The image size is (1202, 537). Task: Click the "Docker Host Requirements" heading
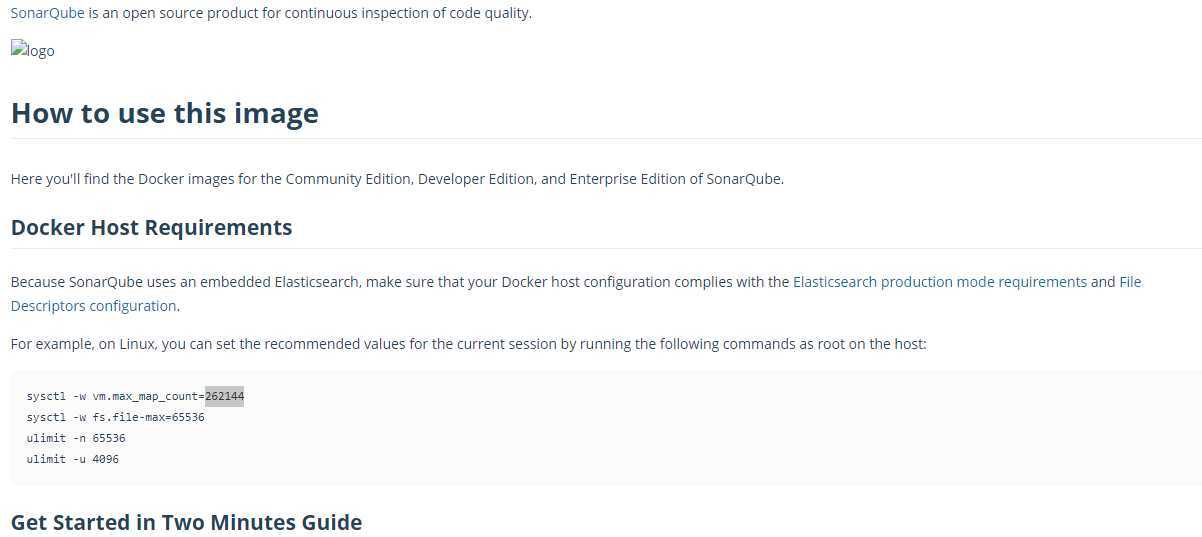pyautogui.click(x=151, y=227)
